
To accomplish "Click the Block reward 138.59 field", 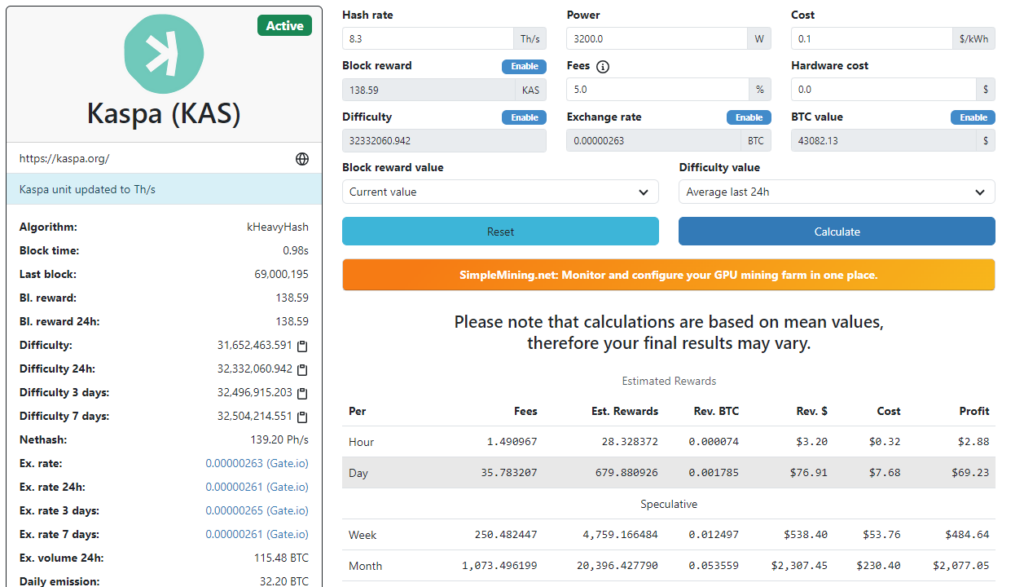I will [428, 89].
